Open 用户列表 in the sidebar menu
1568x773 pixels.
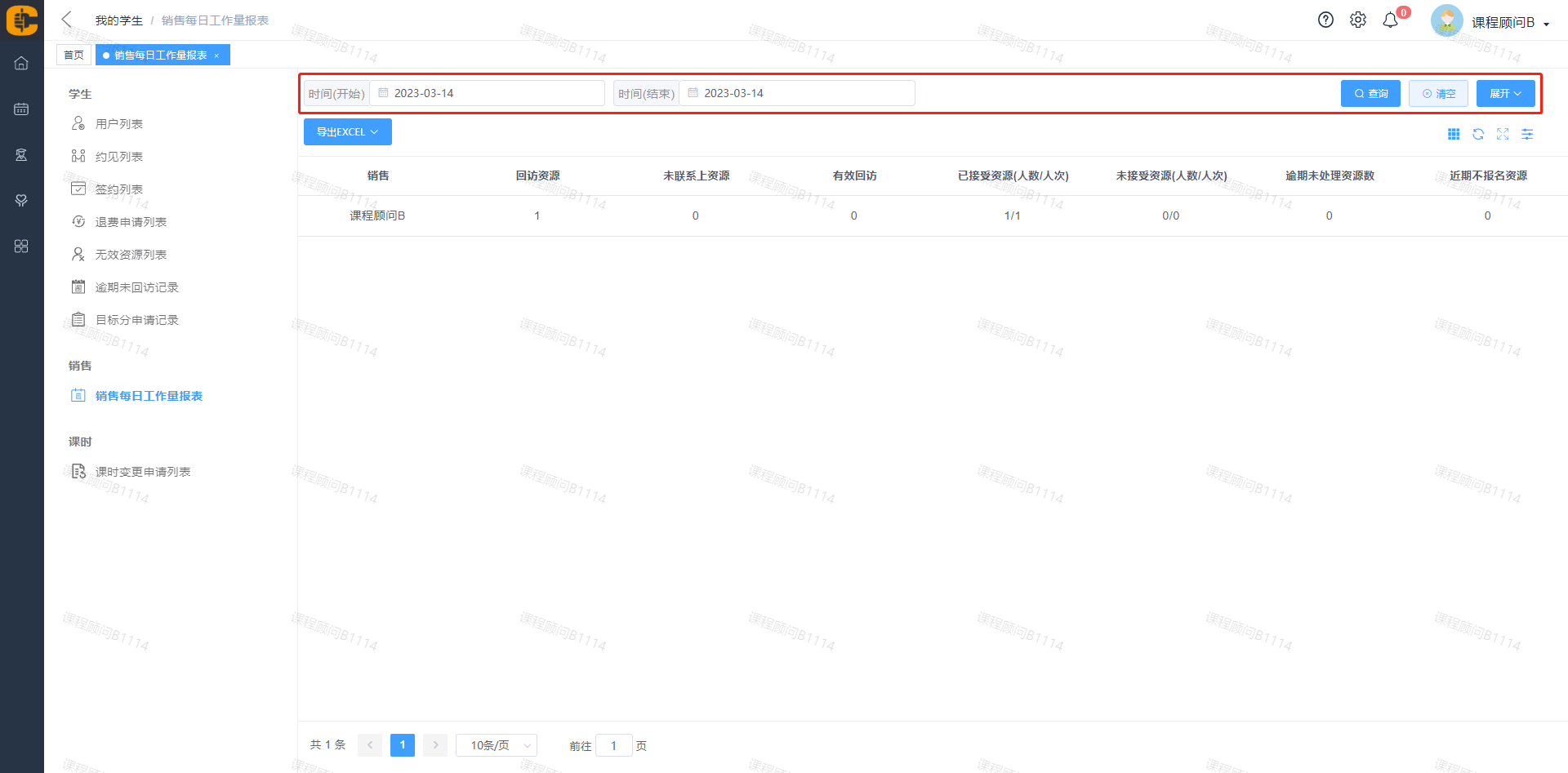point(119,124)
